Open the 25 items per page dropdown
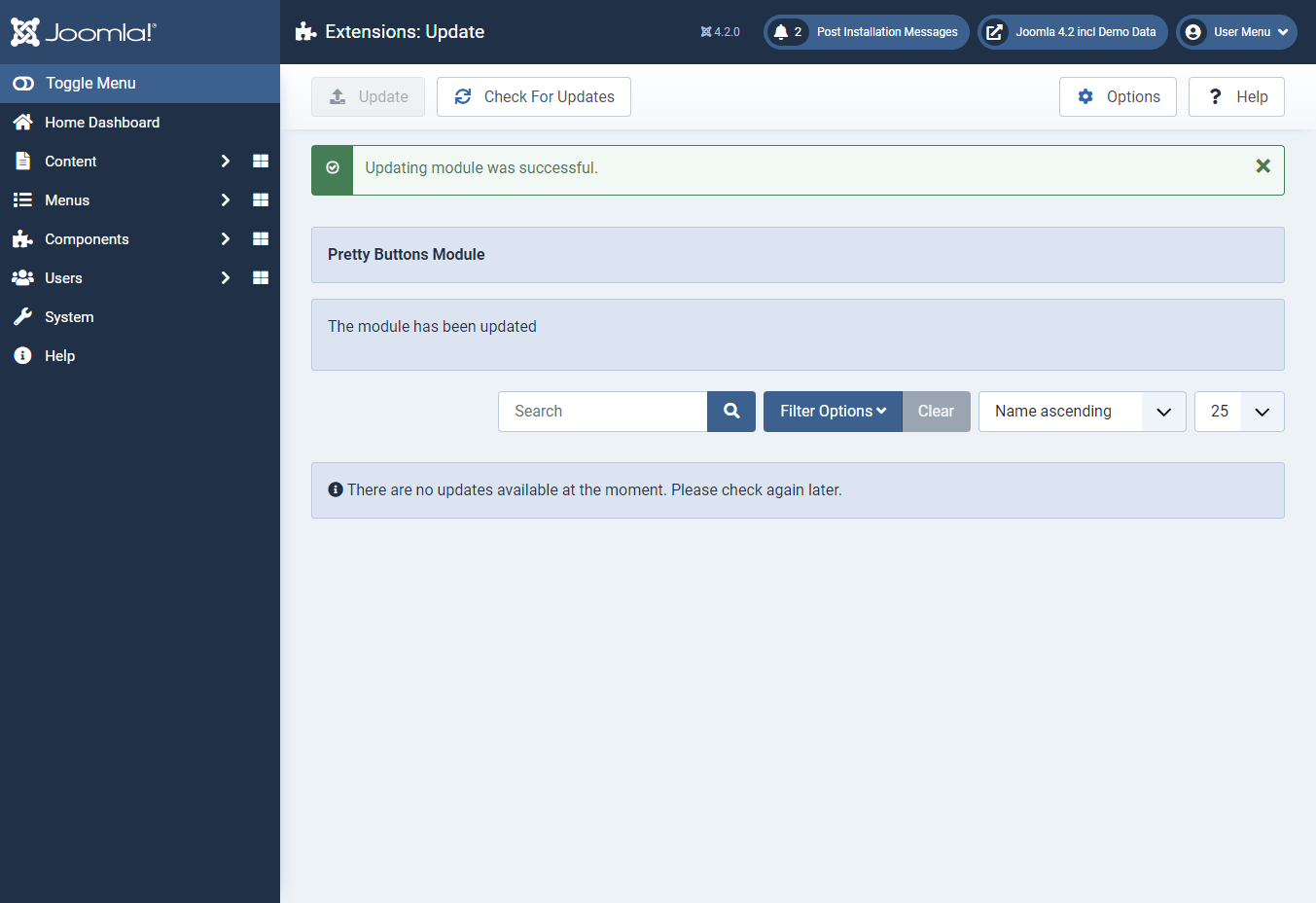Viewport: 1316px width, 903px height. tap(1238, 411)
